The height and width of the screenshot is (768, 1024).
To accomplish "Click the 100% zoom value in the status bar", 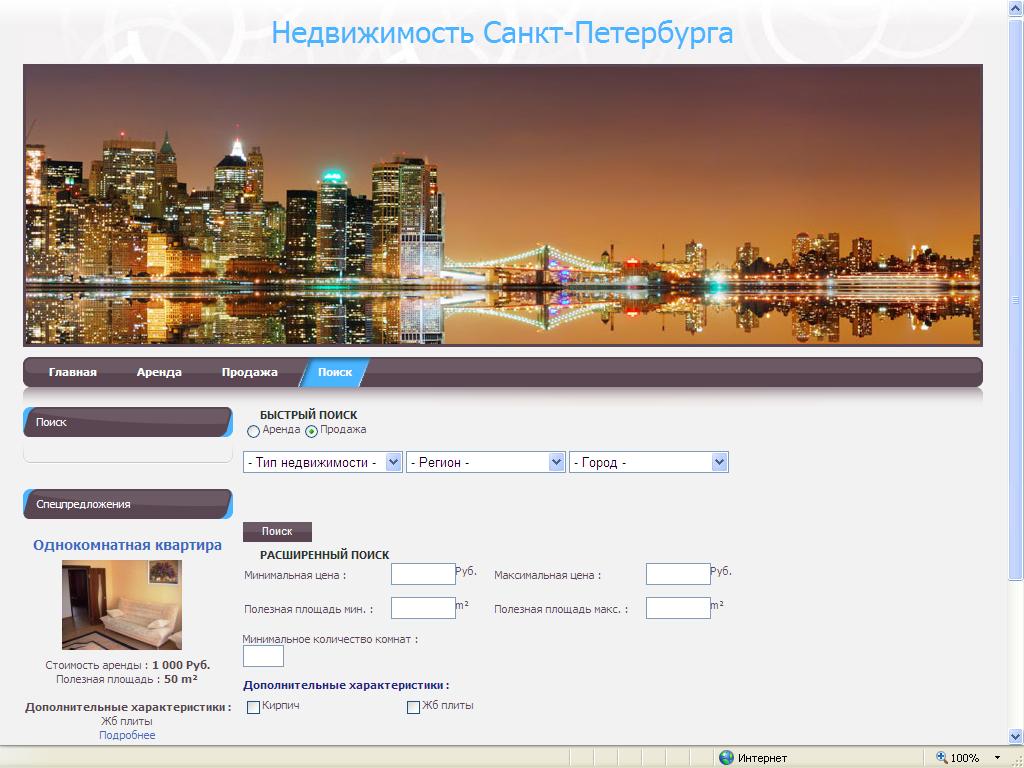I will point(965,758).
